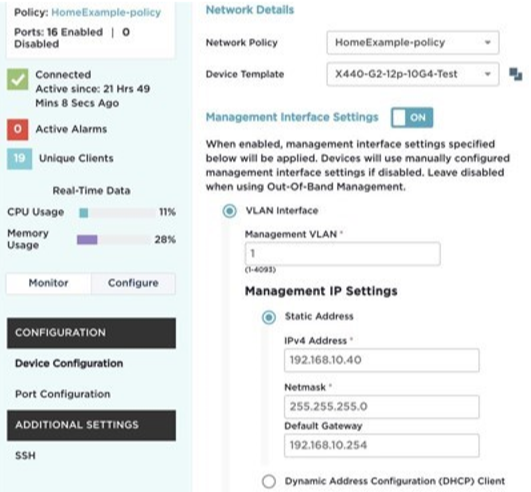Open Port Configuration in sidebar
This screenshot has height=492, width=531.
click(x=63, y=394)
